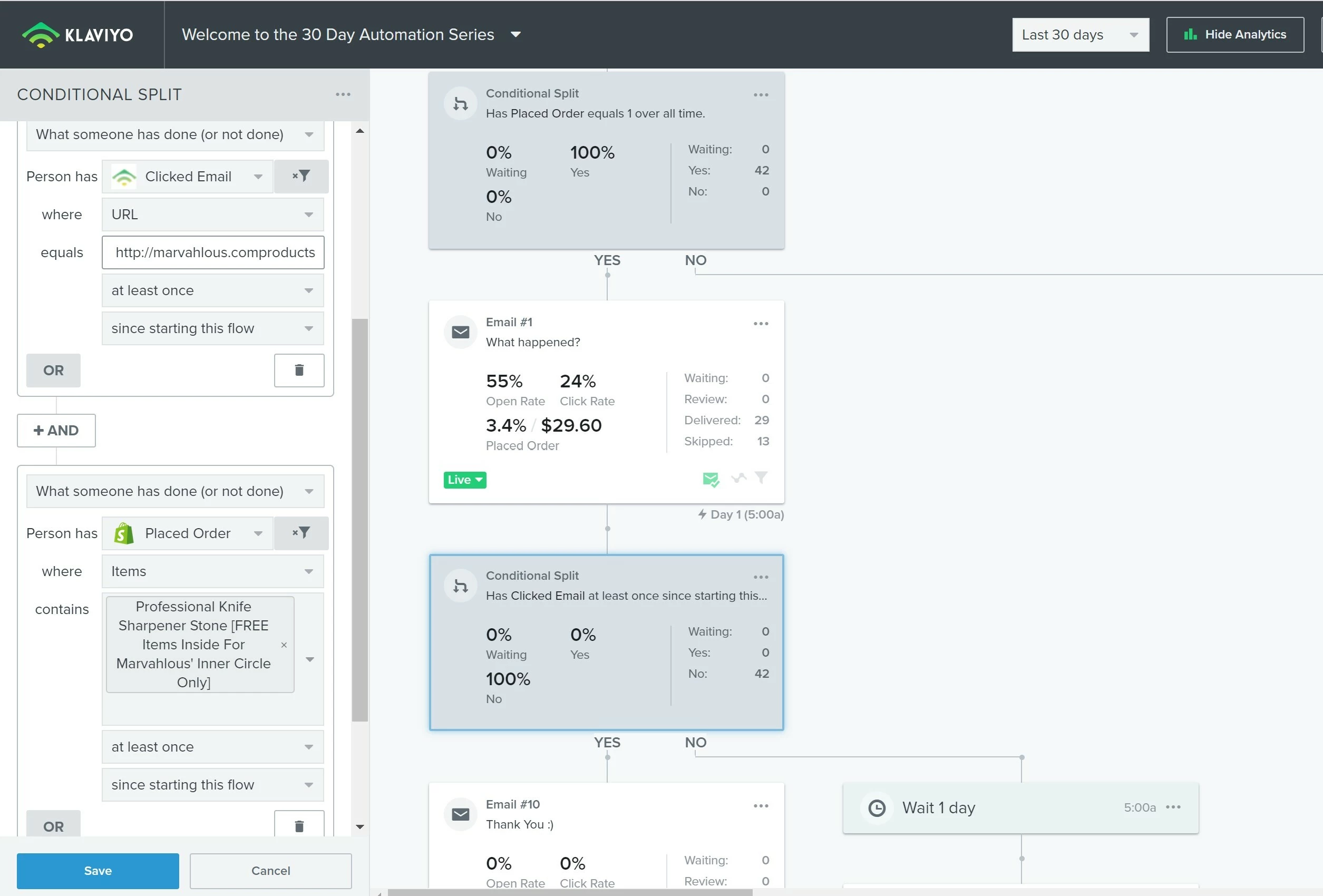Click the envelope icon on Email #1
The width and height of the screenshot is (1323, 896).
coord(461,333)
